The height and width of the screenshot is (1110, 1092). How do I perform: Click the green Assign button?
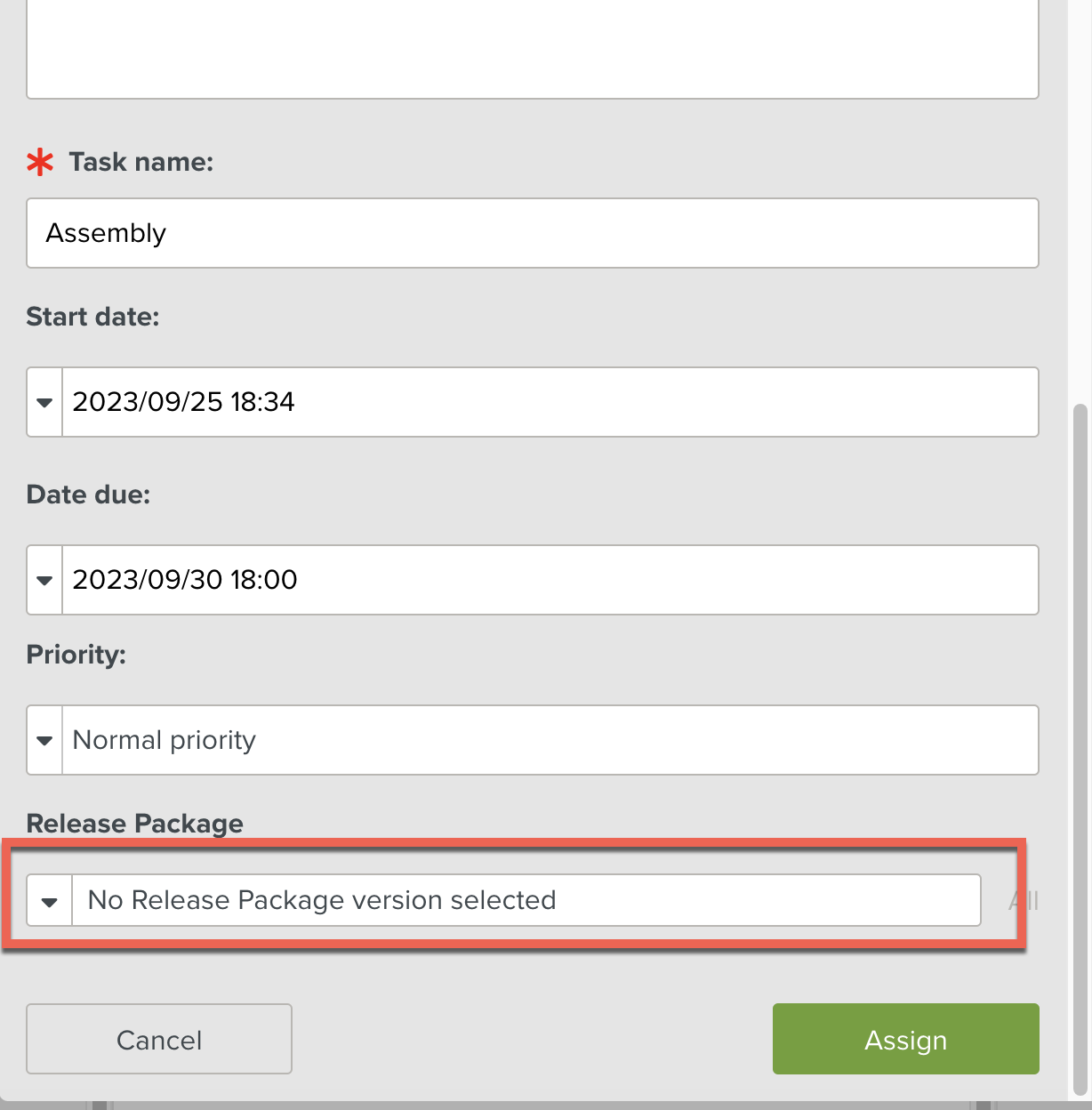tap(905, 1039)
